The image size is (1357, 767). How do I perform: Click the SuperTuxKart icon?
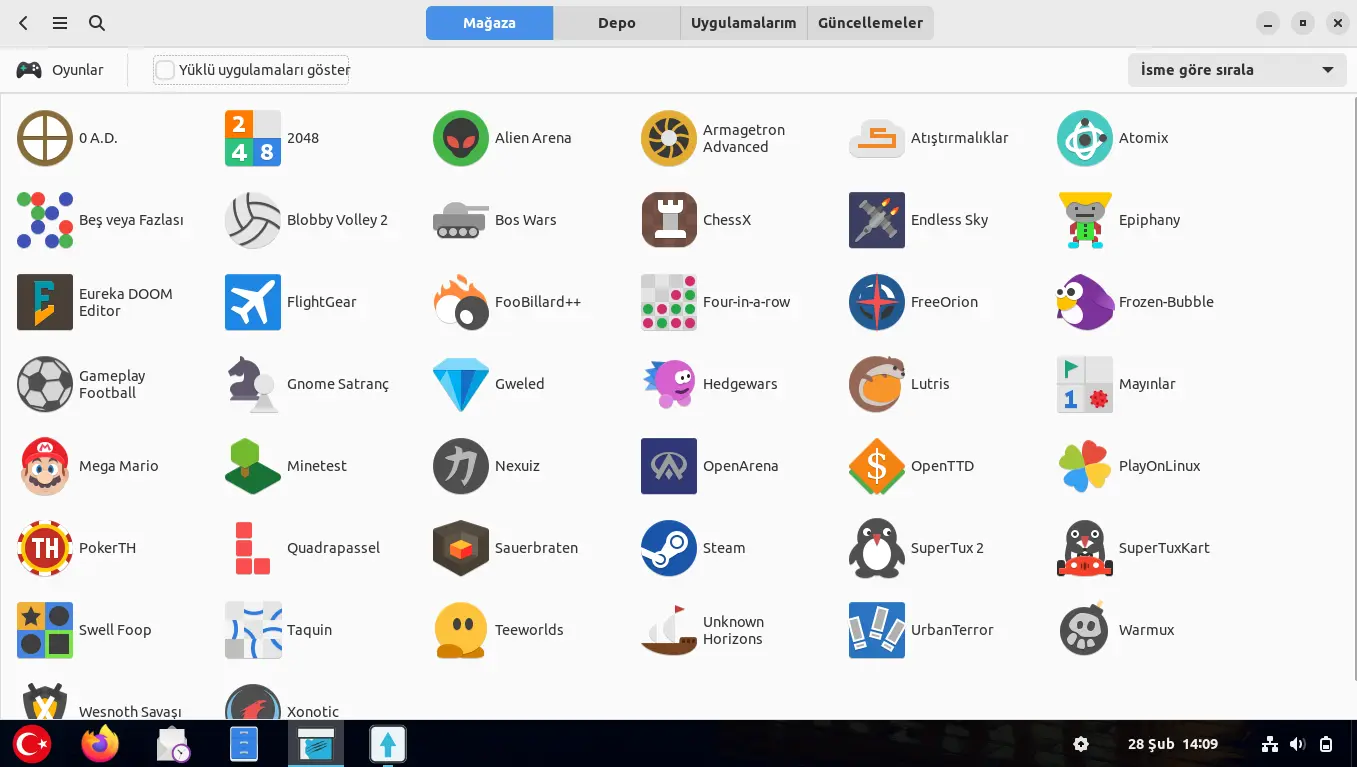[1085, 548]
